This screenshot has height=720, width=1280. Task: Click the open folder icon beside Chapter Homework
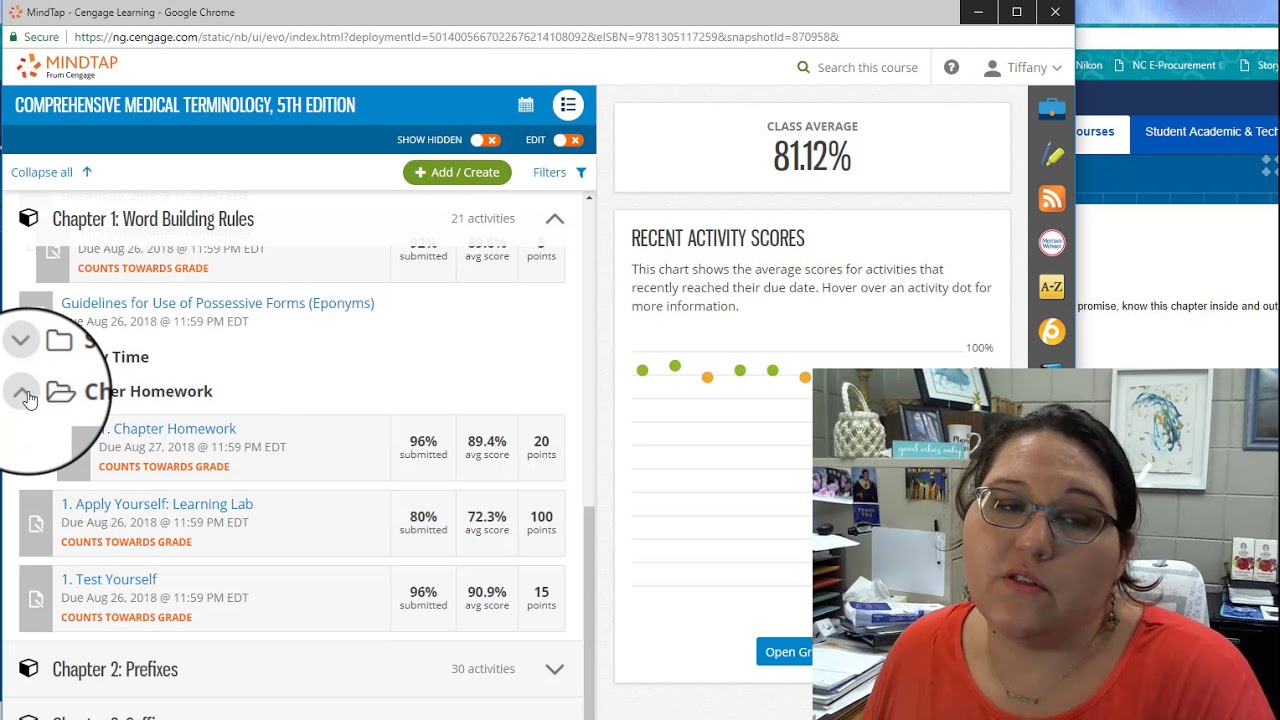point(61,392)
